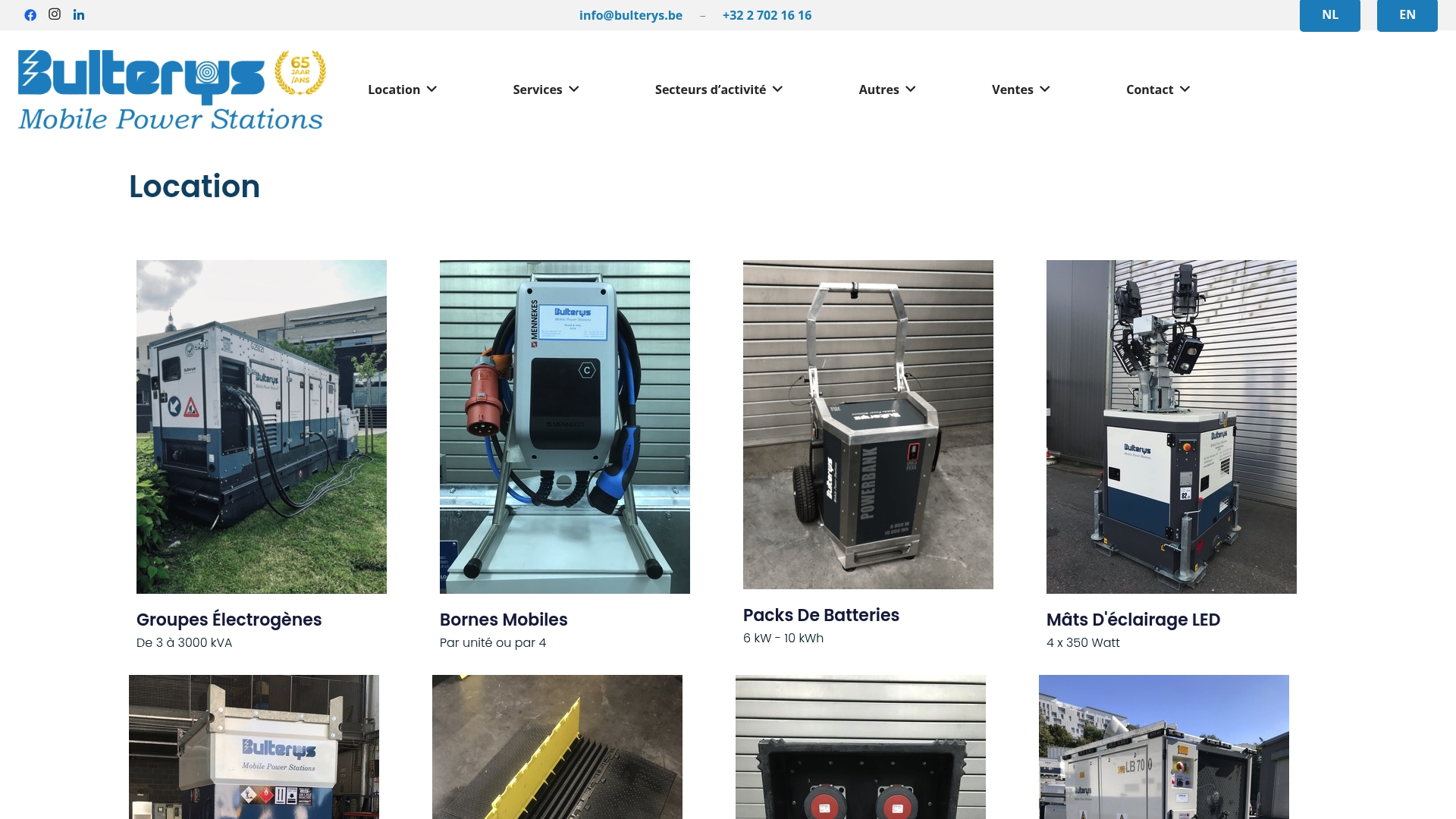The image size is (1456, 819).
Task: Open the LB 70 unit photo
Action: coord(1164,747)
